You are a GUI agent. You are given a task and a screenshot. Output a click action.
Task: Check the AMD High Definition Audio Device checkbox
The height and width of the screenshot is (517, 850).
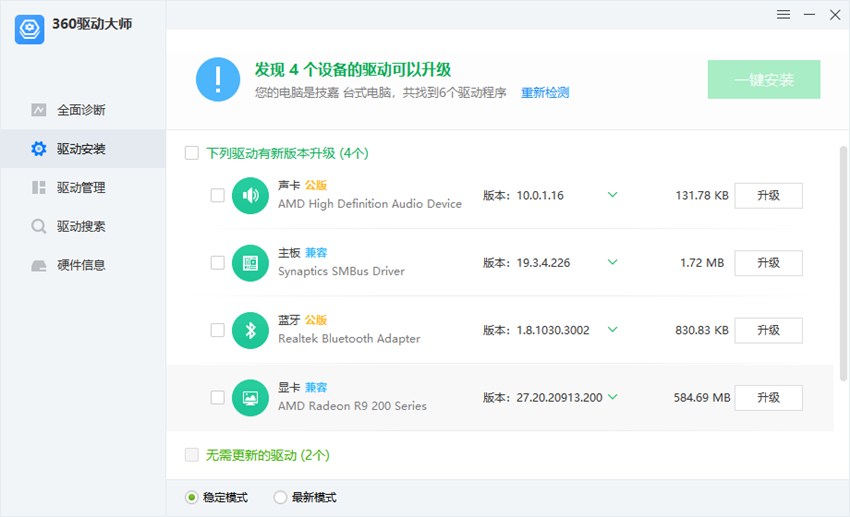click(217, 195)
